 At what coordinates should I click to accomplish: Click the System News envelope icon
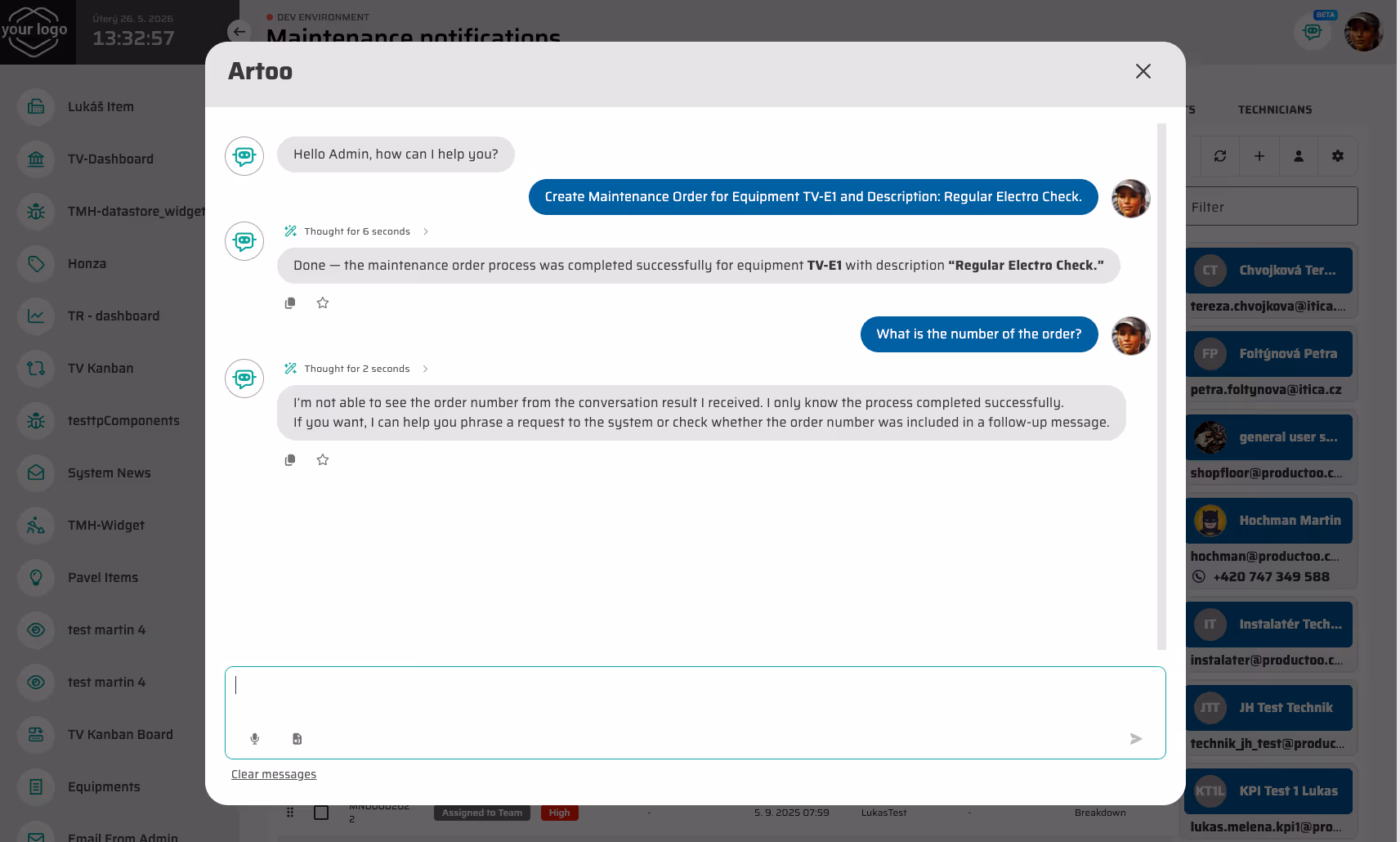(x=36, y=473)
